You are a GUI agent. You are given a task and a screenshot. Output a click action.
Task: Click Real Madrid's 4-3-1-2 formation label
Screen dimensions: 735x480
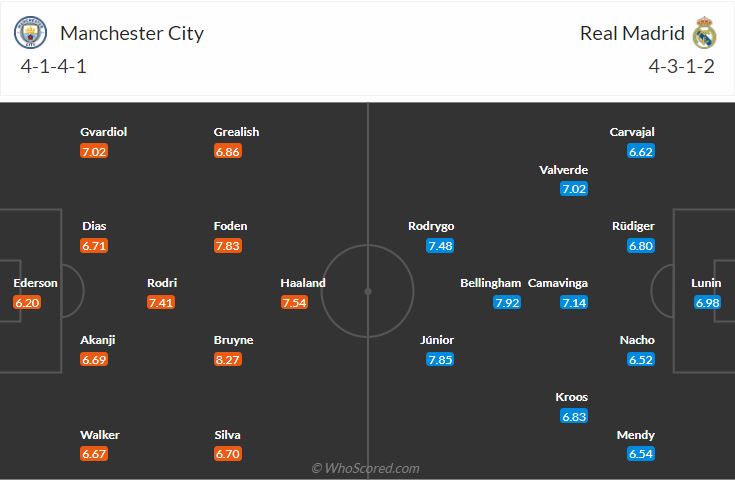[x=680, y=69]
